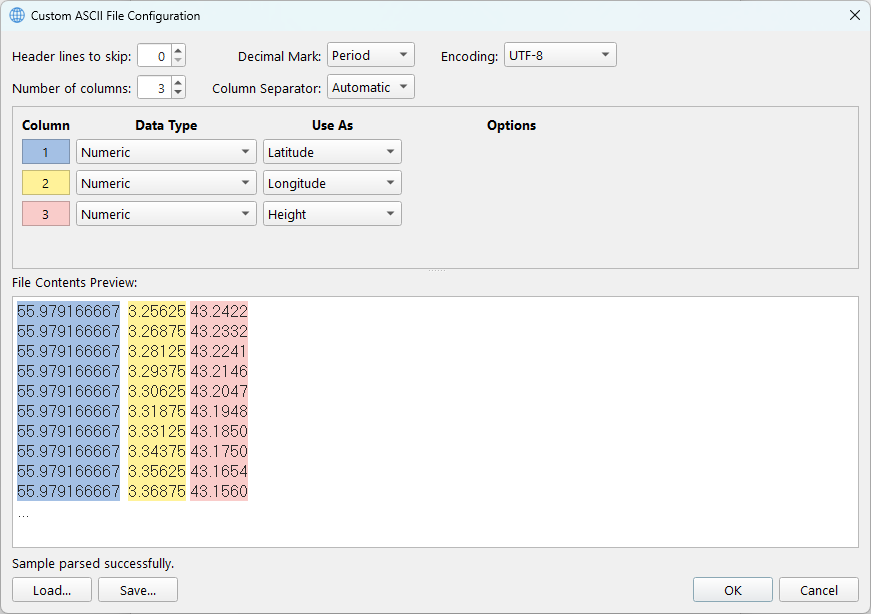This screenshot has height=614, width=871.
Task: Open the Decimal Mark dropdown
Action: coord(371,55)
